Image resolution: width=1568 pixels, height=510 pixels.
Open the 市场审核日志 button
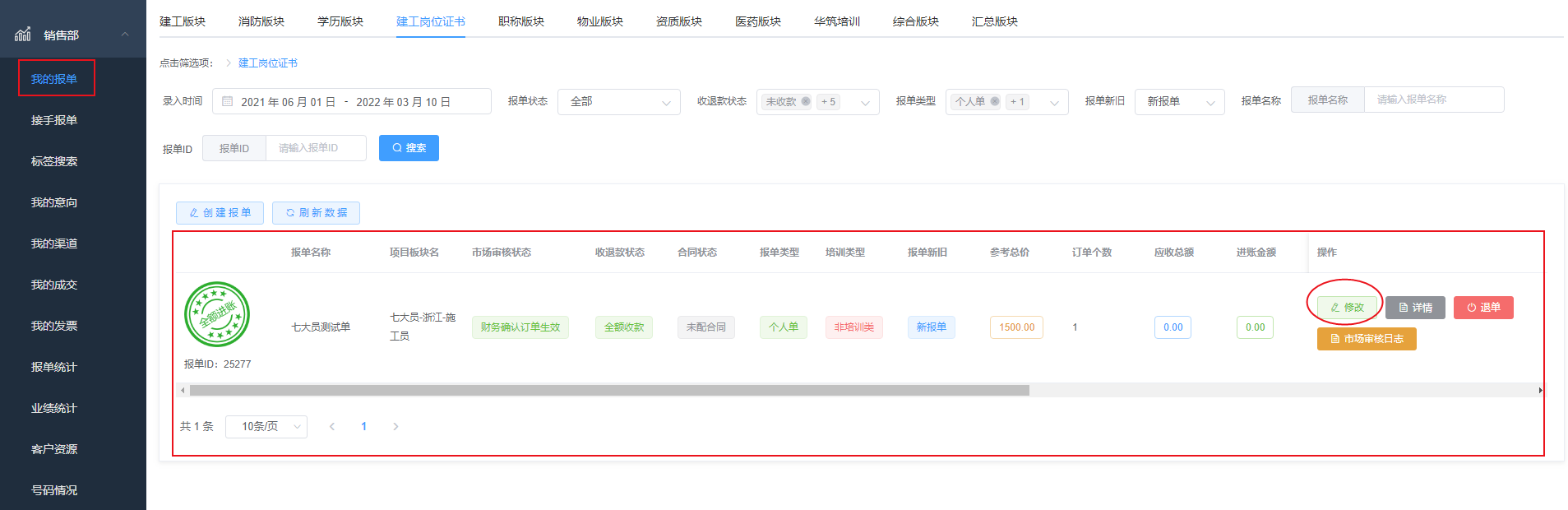pos(1366,339)
